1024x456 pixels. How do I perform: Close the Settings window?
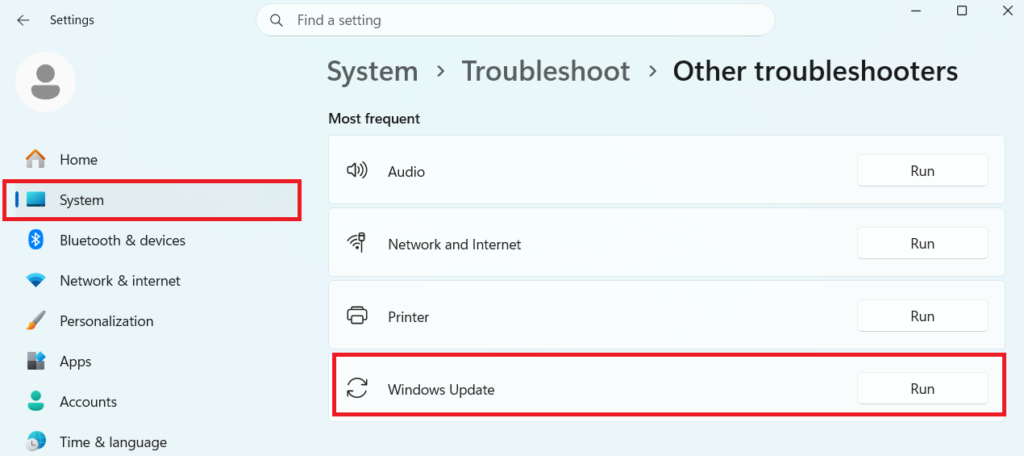1006,10
